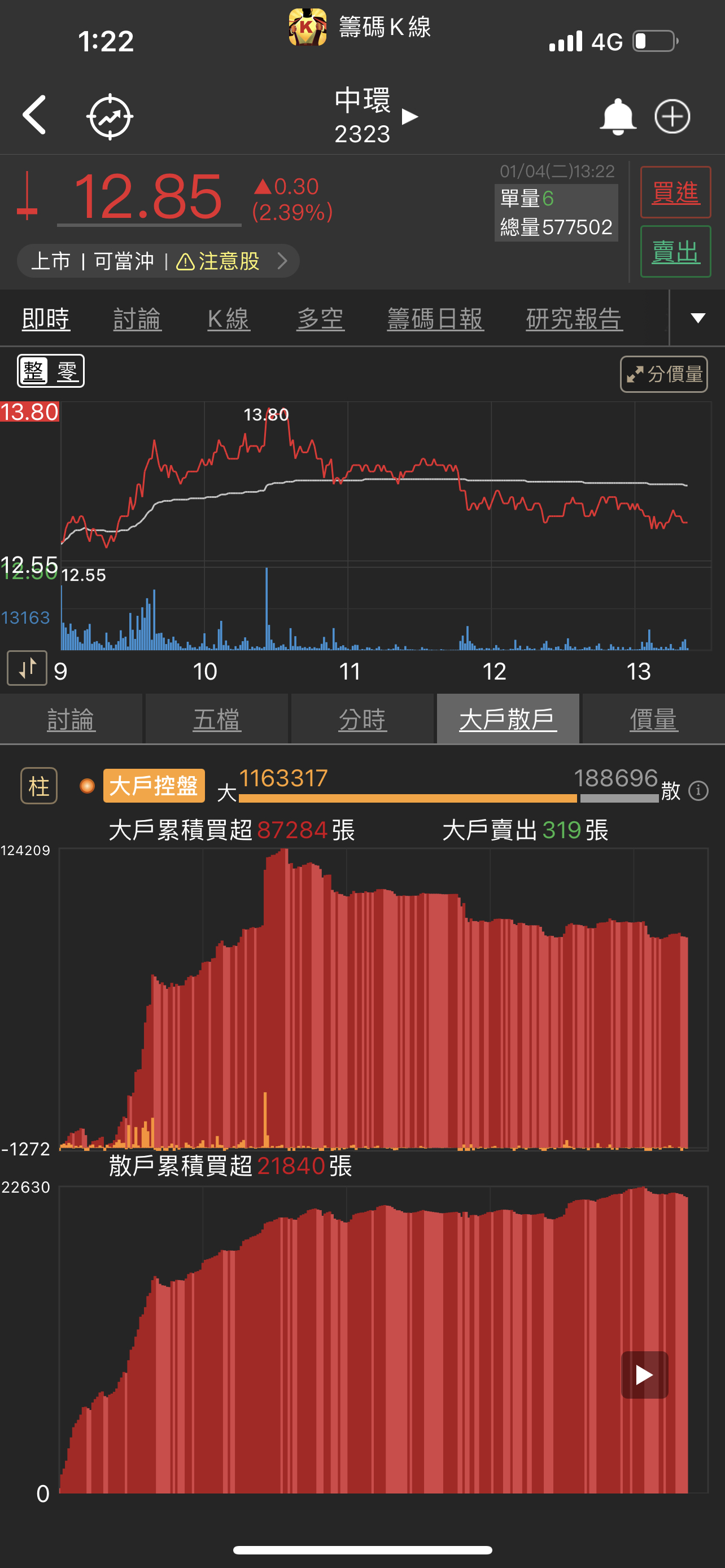Expand the top tab dropdown arrow
The image size is (725, 1568).
click(x=697, y=318)
